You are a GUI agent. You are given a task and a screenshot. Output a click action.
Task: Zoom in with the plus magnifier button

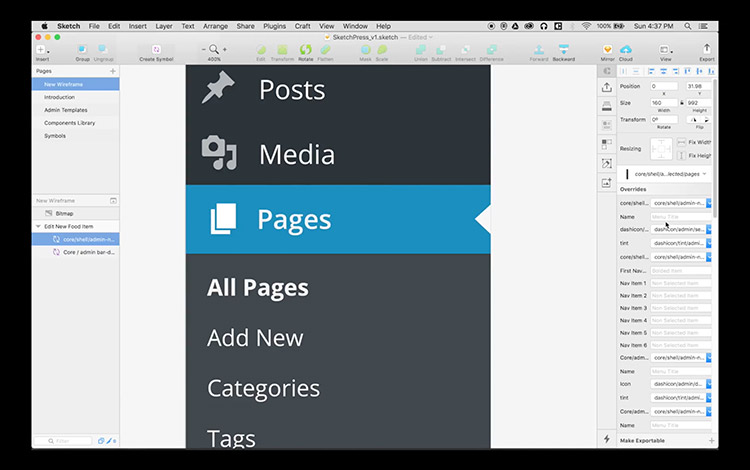tap(225, 49)
